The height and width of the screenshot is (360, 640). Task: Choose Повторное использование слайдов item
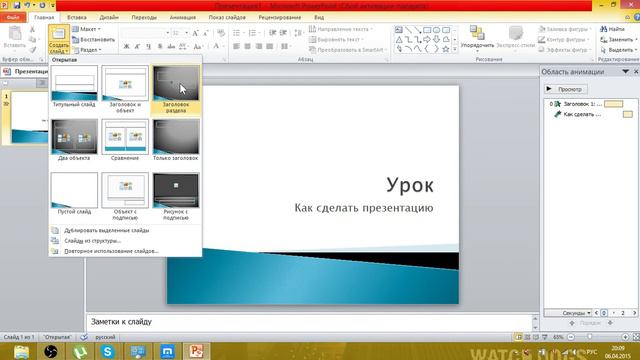(x=111, y=251)
